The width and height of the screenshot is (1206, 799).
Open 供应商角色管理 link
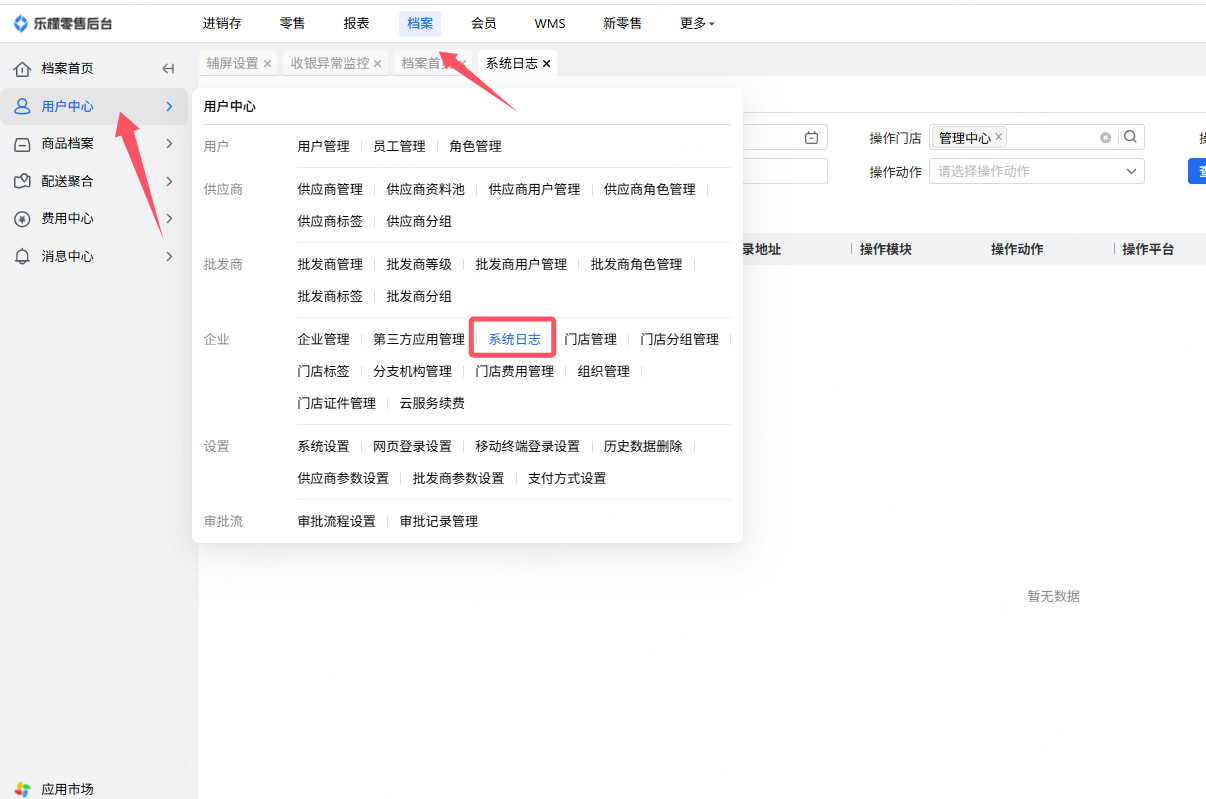[x=650, y=189]
